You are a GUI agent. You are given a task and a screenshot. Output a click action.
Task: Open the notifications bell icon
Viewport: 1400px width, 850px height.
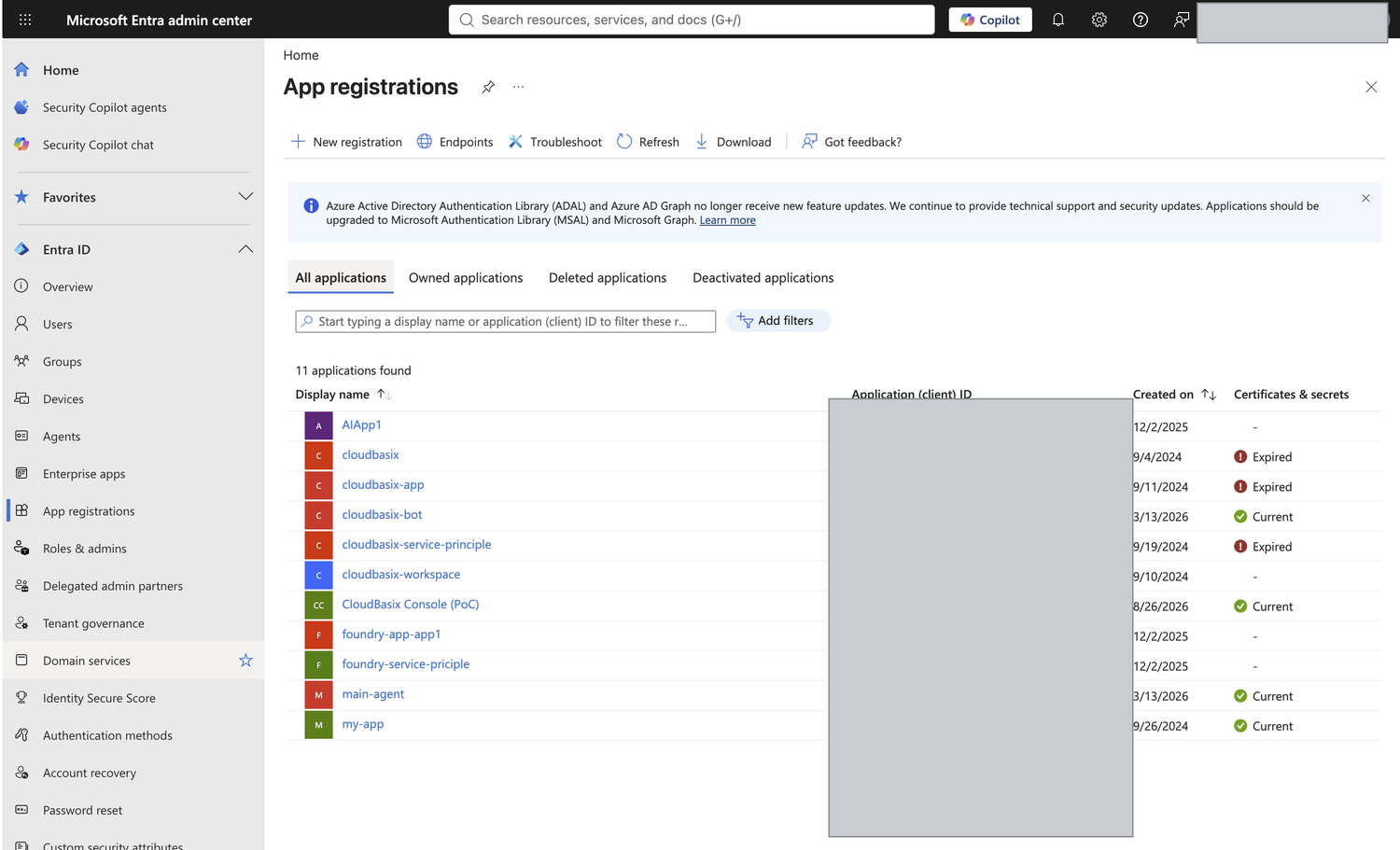(x=1058, y=20)
